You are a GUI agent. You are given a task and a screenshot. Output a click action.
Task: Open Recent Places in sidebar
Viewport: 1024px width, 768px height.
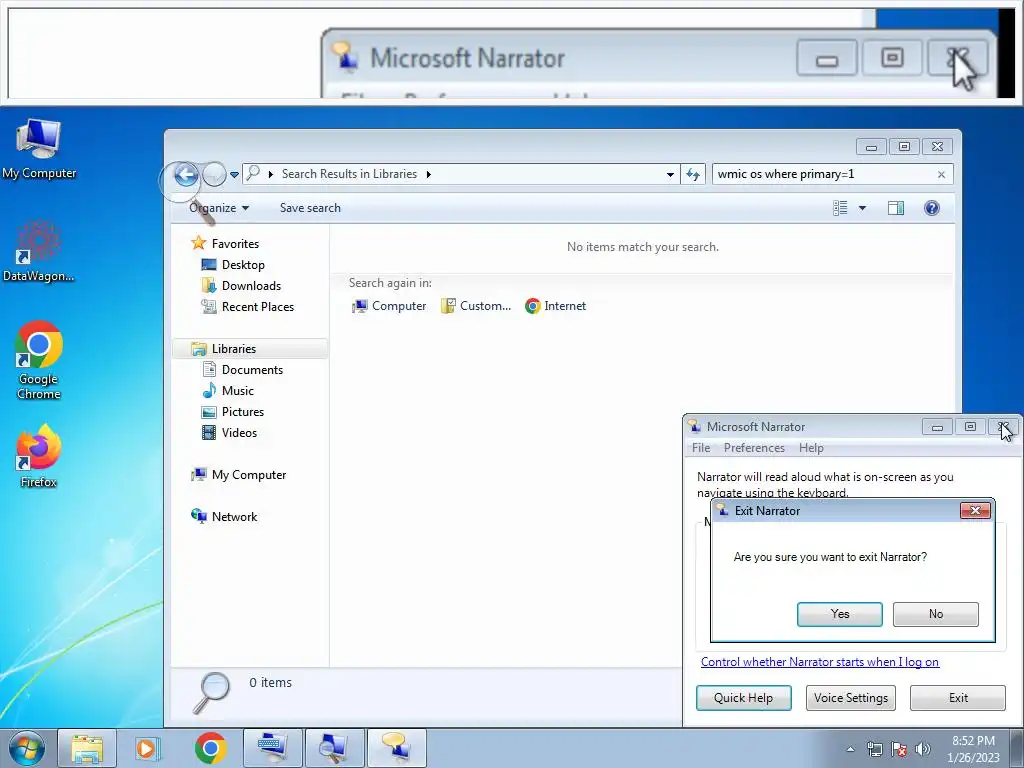(248, 306)
